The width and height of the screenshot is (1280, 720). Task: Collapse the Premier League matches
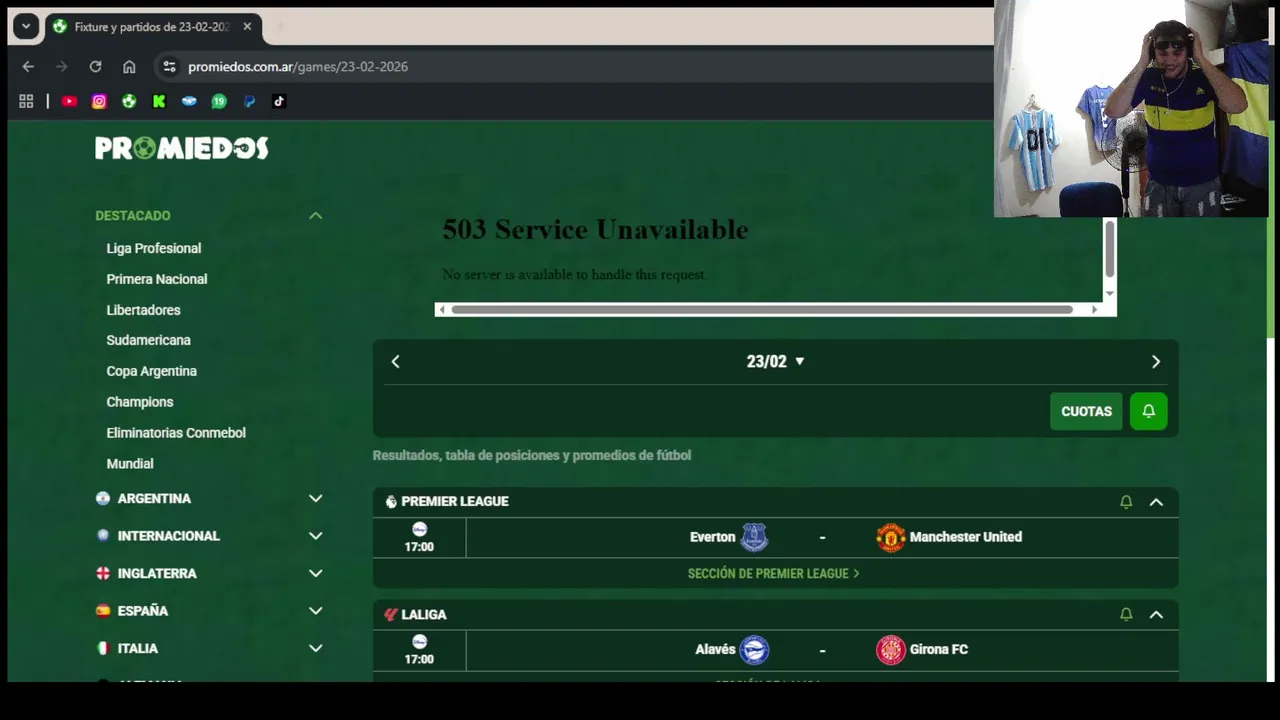pyautogui.click(x=1156, y=502)
